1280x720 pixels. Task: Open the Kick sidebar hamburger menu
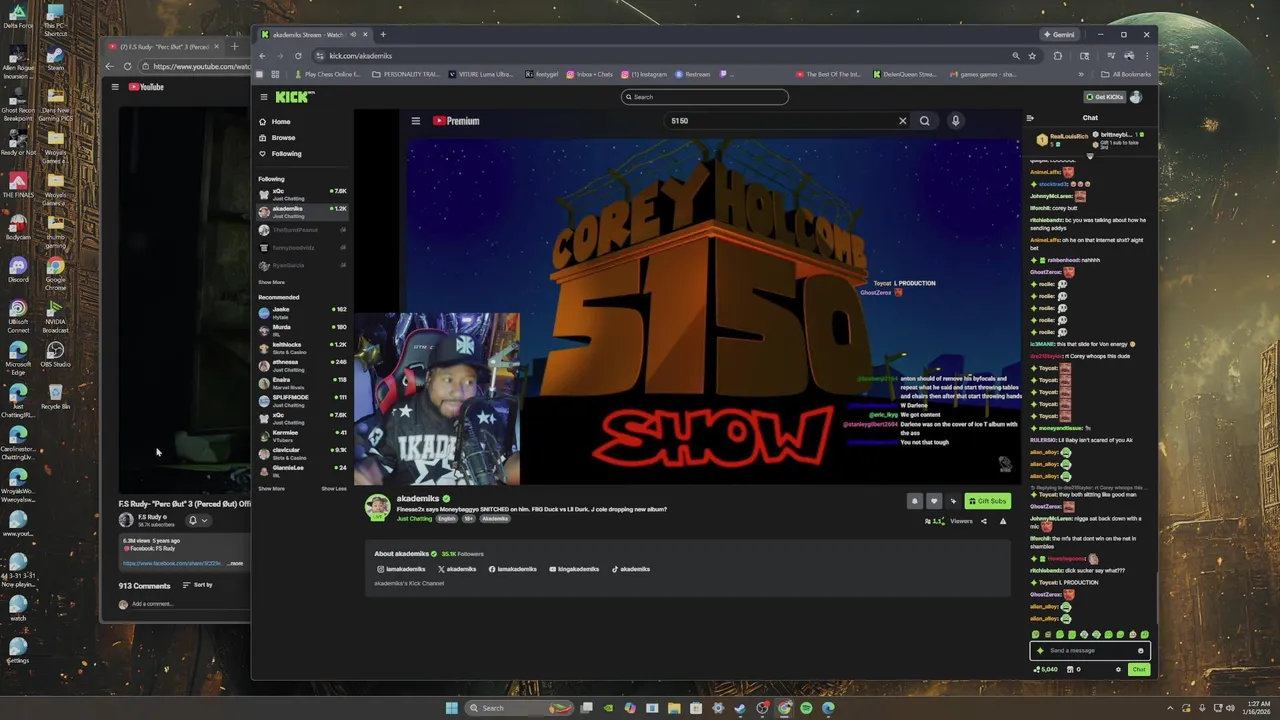point(264,97)
